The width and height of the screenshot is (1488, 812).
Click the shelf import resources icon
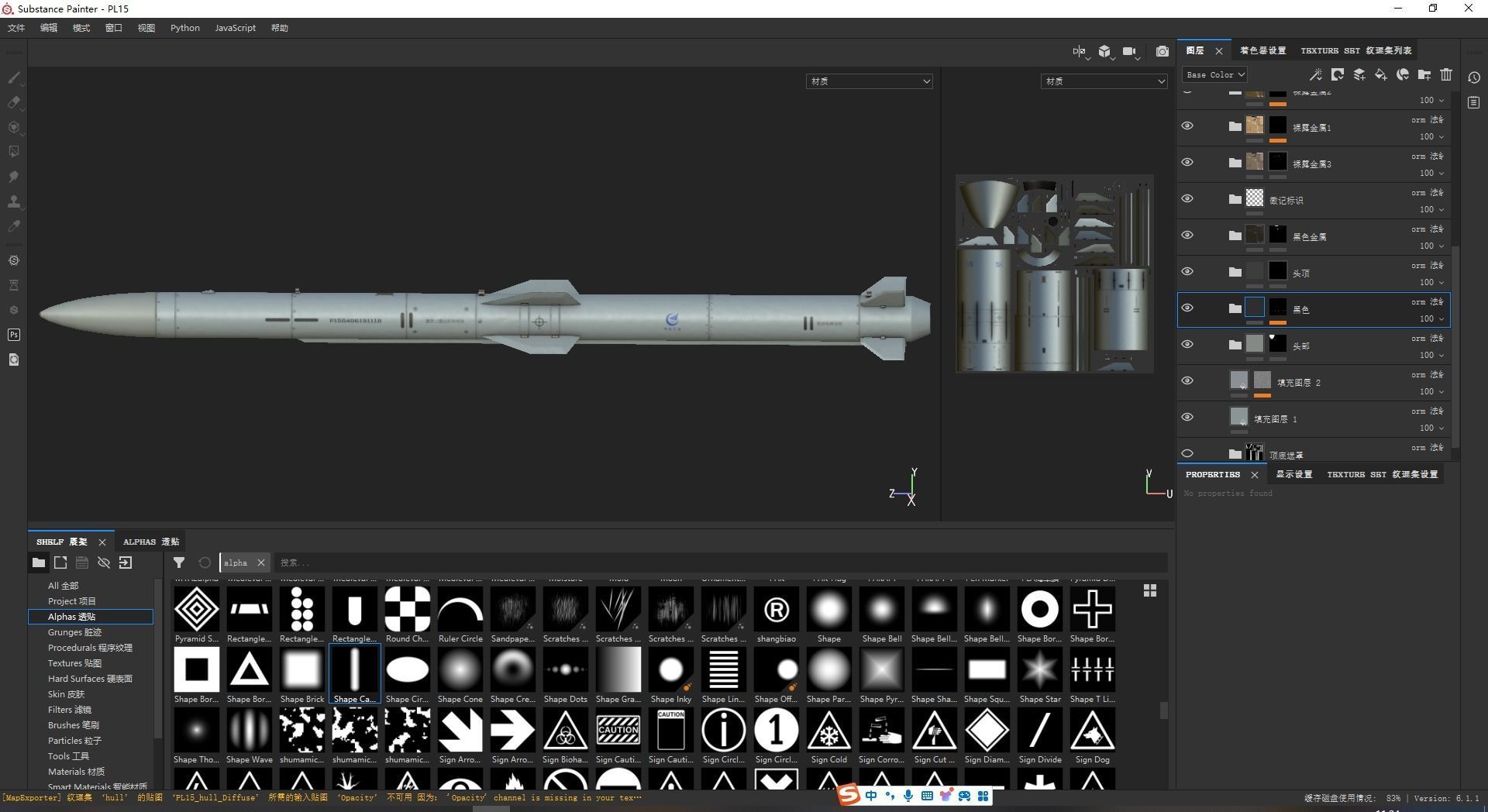126,563
